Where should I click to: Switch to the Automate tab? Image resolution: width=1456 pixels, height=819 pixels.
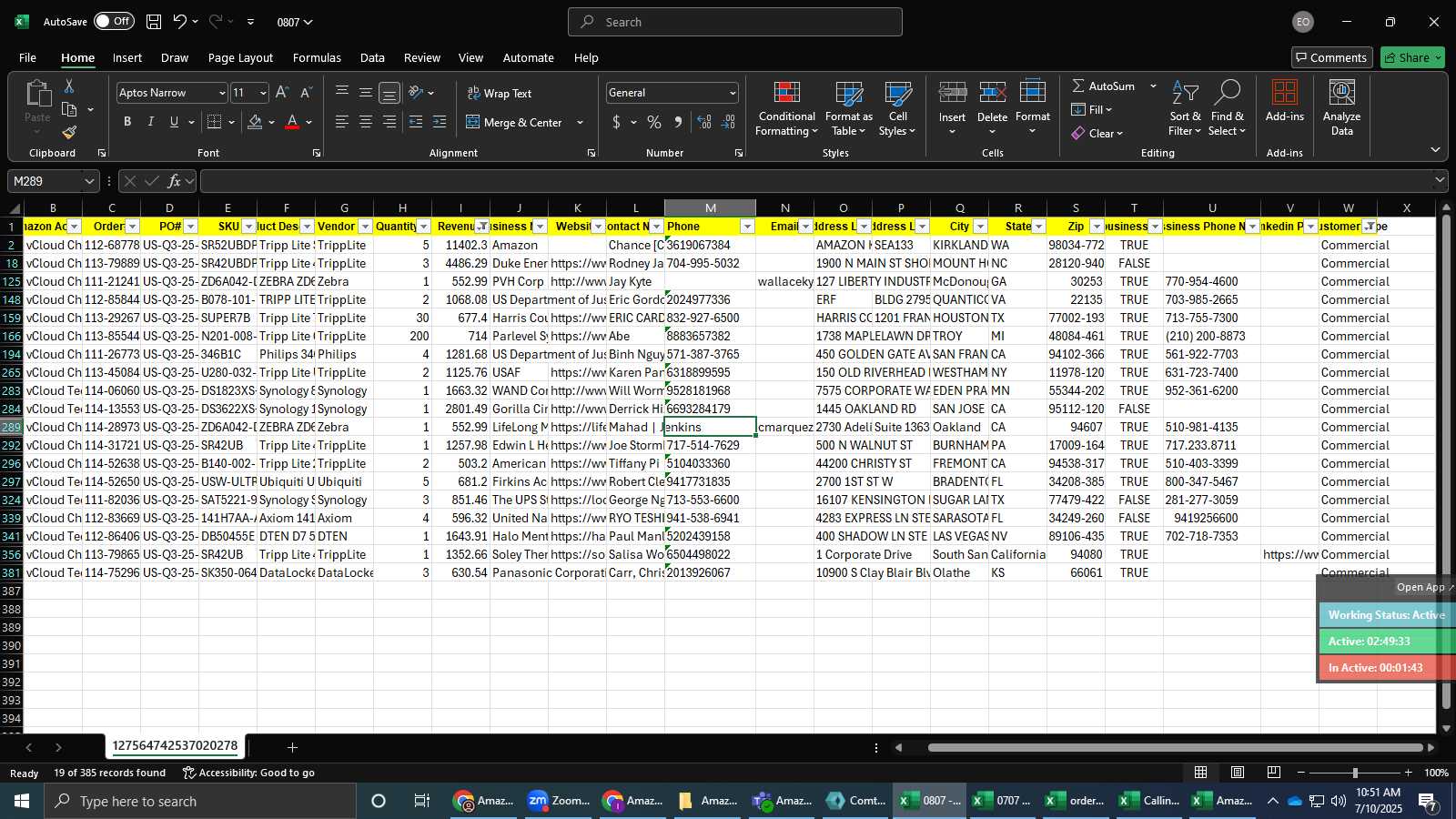coord(528,57)
